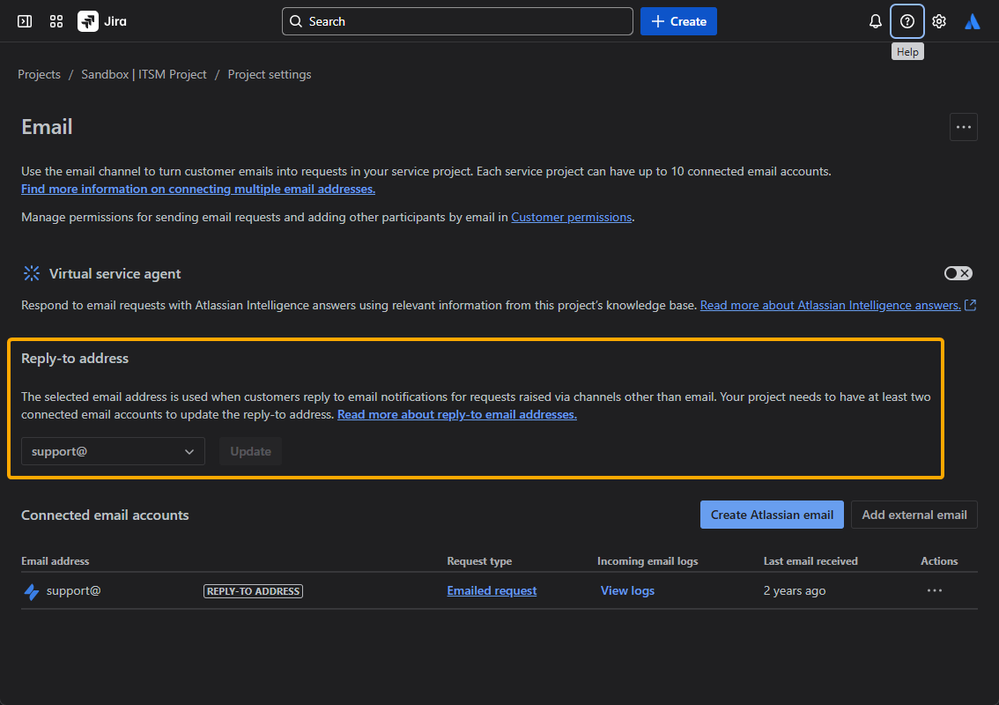Click View logs for support@
999x705 pixels.
click(628, 590)
